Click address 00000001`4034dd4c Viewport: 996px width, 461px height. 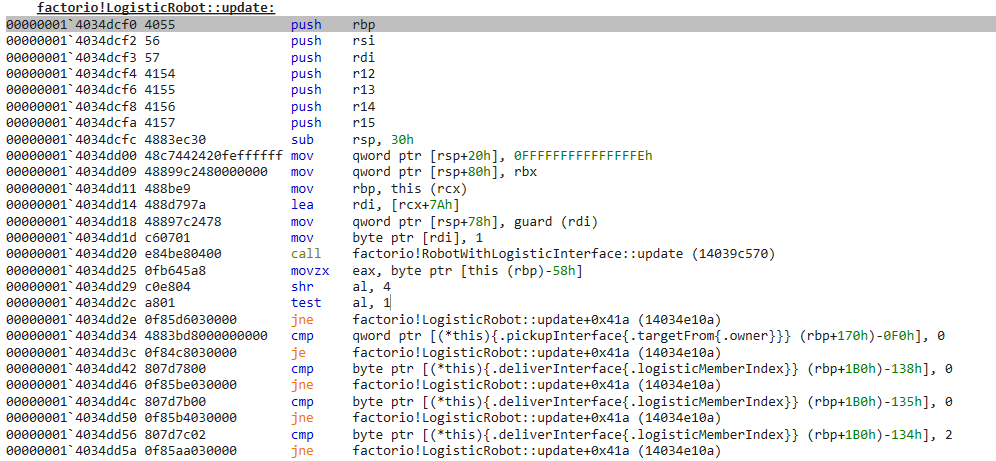(71, 401)
